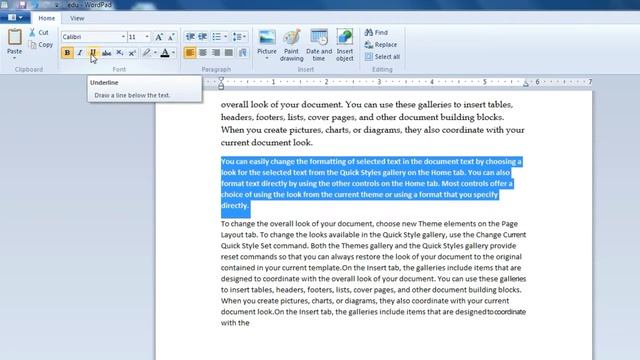The image size is (640, 360).
Task: Open the list style dropdown arrow
Action: 225,37
